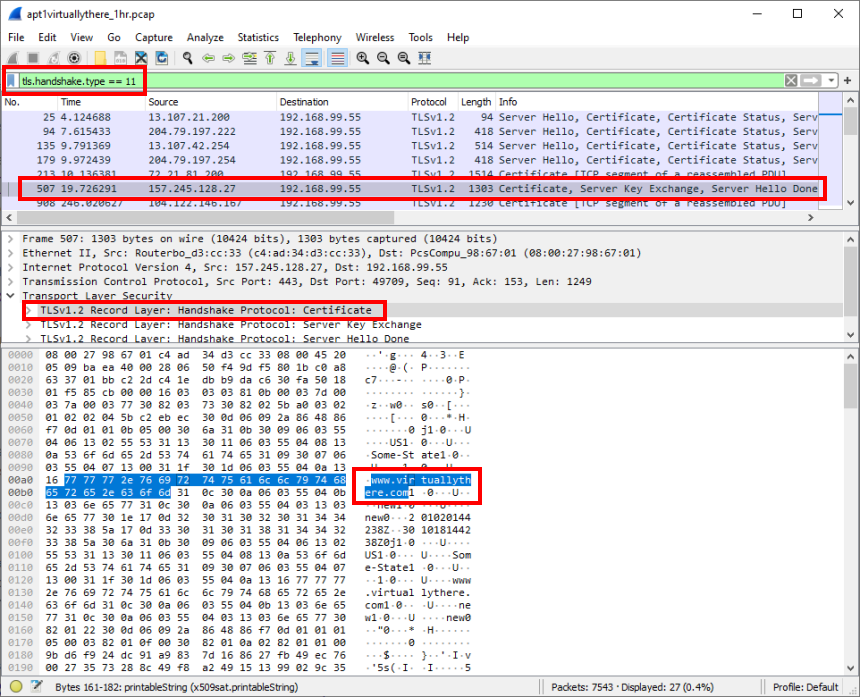Select packet 135 from 13.107.42.254

pos(410,146)
